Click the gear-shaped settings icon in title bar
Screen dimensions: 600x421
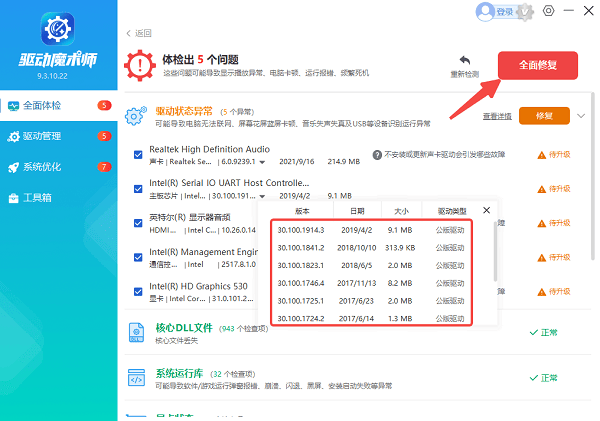[548, 12]
